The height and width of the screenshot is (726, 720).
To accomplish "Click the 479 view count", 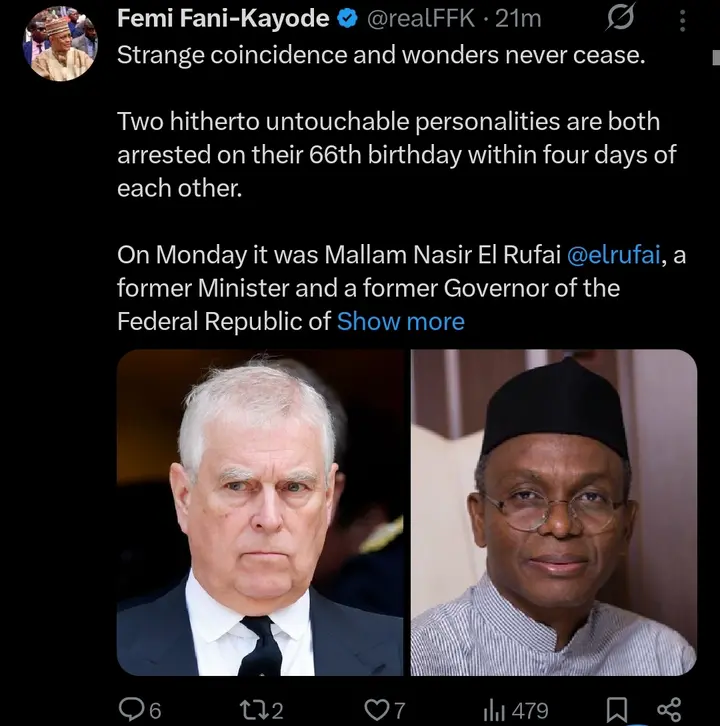I will (x=529, y=710).
